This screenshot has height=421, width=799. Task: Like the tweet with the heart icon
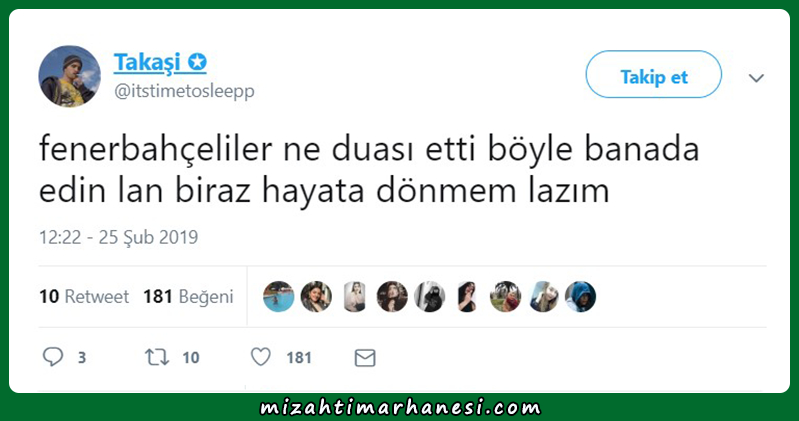[261, 357]
